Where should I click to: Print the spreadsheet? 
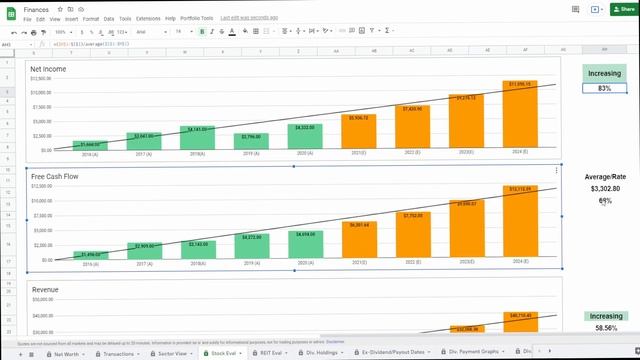coord(34,32)
